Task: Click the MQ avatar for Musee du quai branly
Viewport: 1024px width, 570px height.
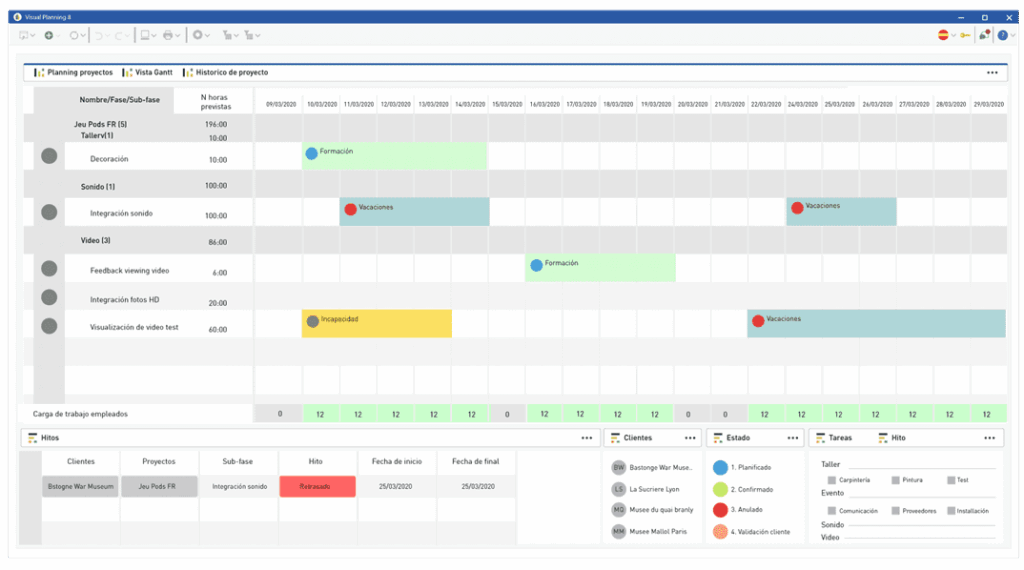Action: click(x=618, y=510)
